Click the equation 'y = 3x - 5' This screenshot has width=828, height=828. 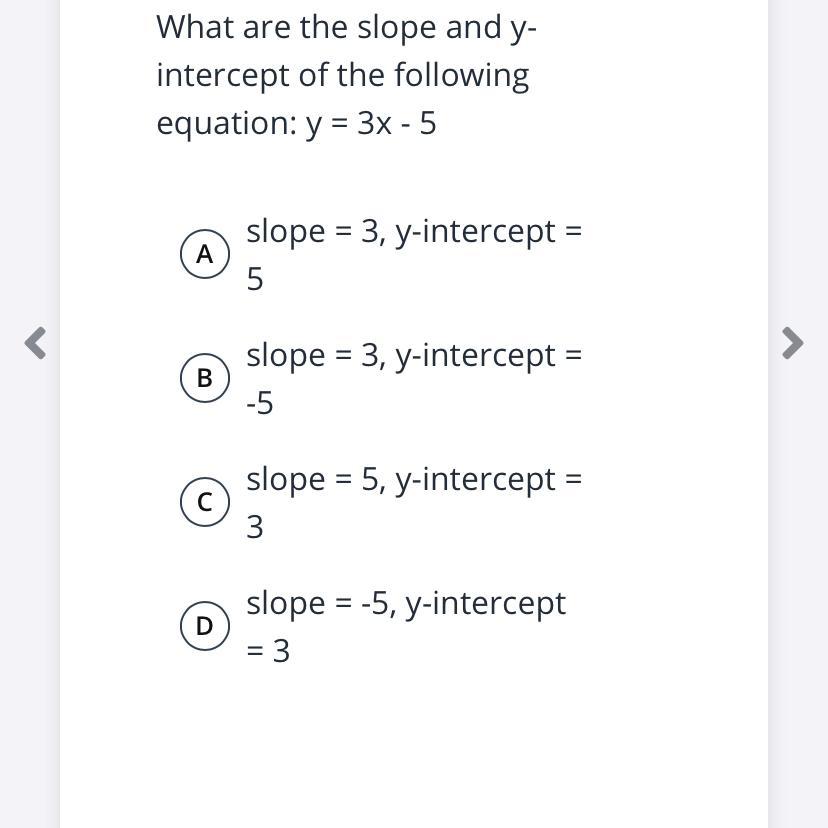[370, 123]
